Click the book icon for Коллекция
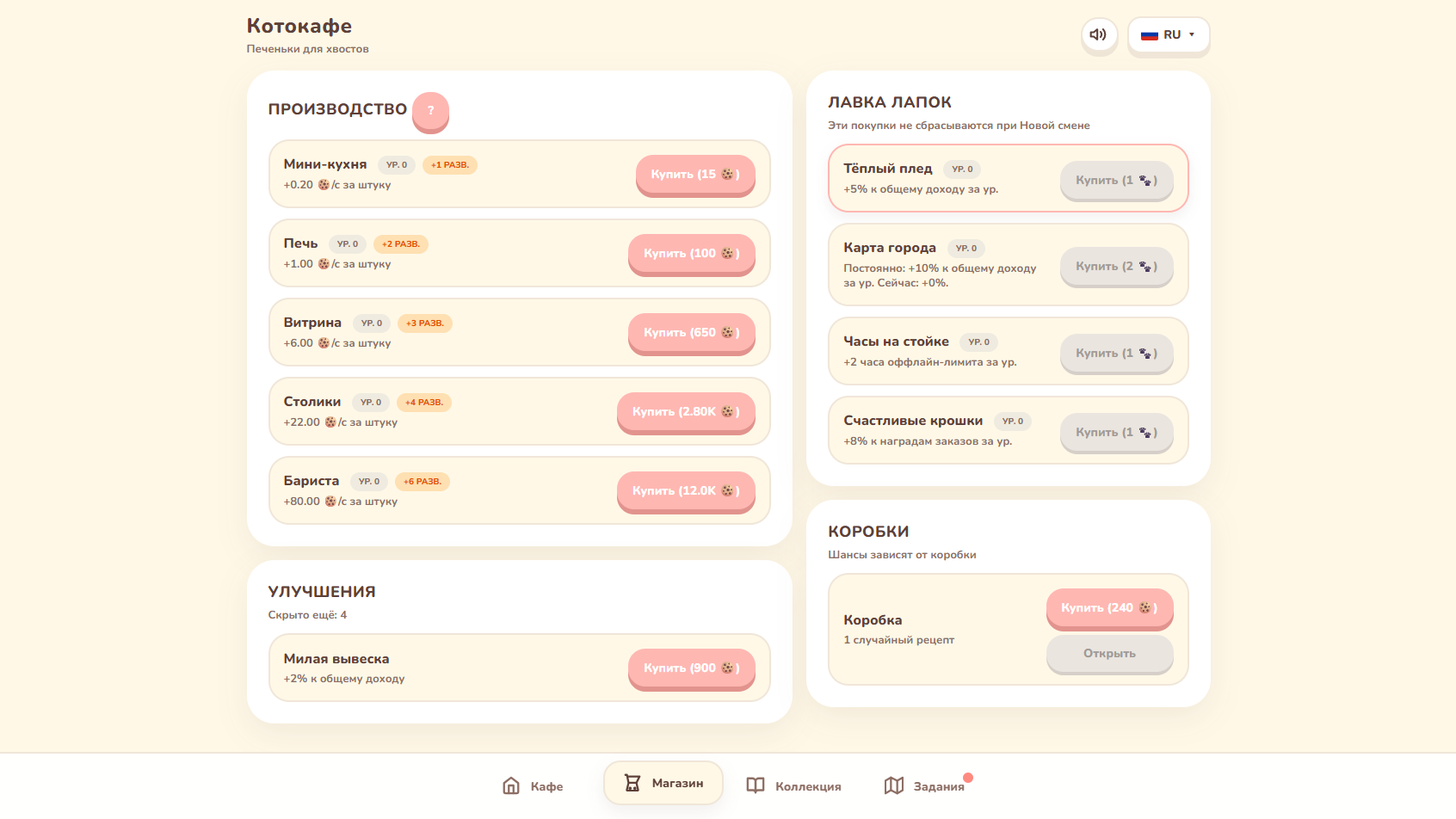This screenshot has width=1456, height=819. (756, 785)
